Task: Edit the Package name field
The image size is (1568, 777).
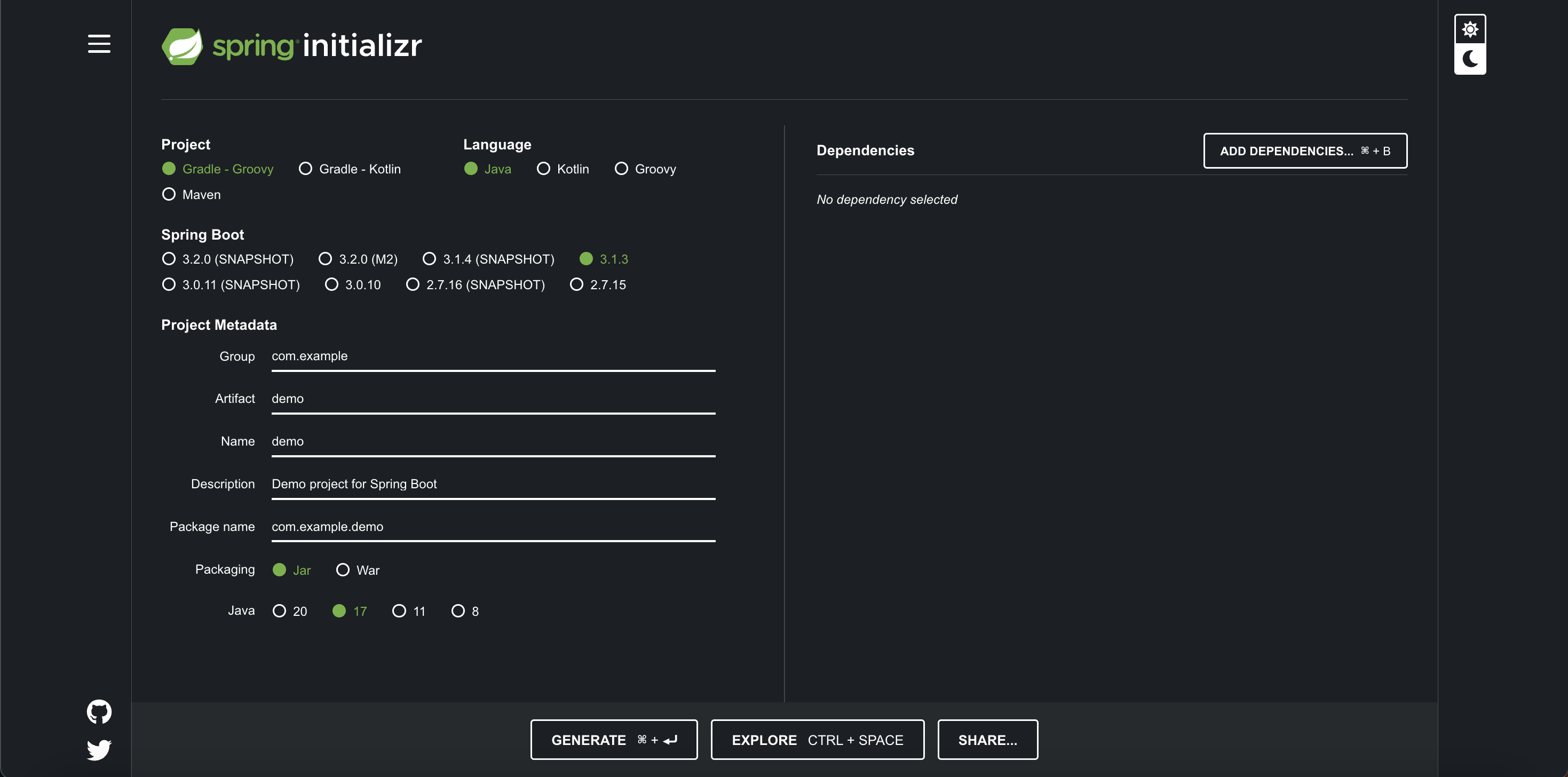Action: [x=493, y=527]
